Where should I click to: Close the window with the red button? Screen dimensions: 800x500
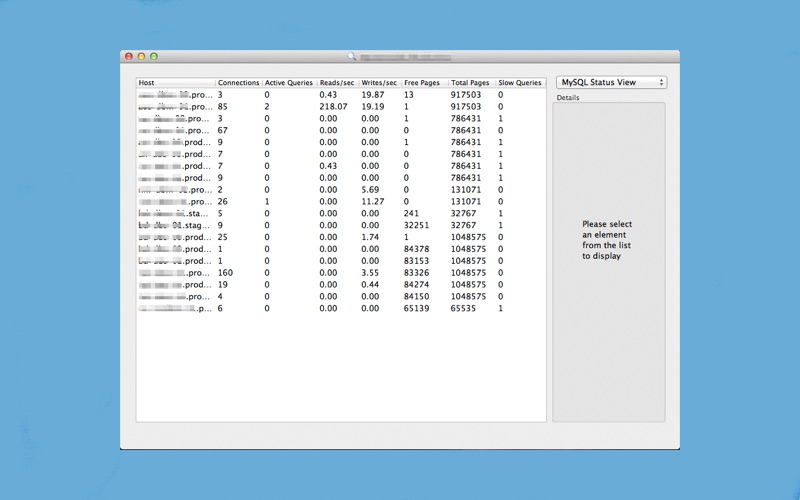pyautogui.click(x=129, y=56)
